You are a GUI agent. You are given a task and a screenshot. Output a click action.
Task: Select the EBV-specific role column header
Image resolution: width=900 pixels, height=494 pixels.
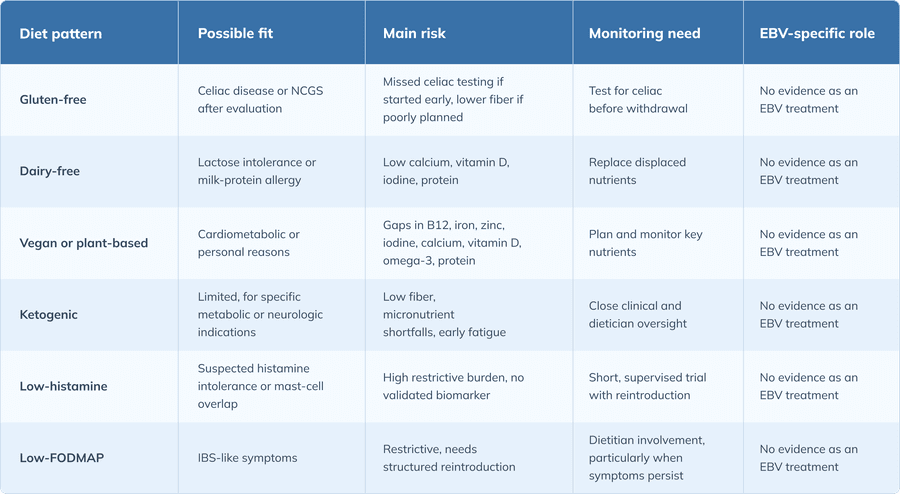click(x=817, y=33)
